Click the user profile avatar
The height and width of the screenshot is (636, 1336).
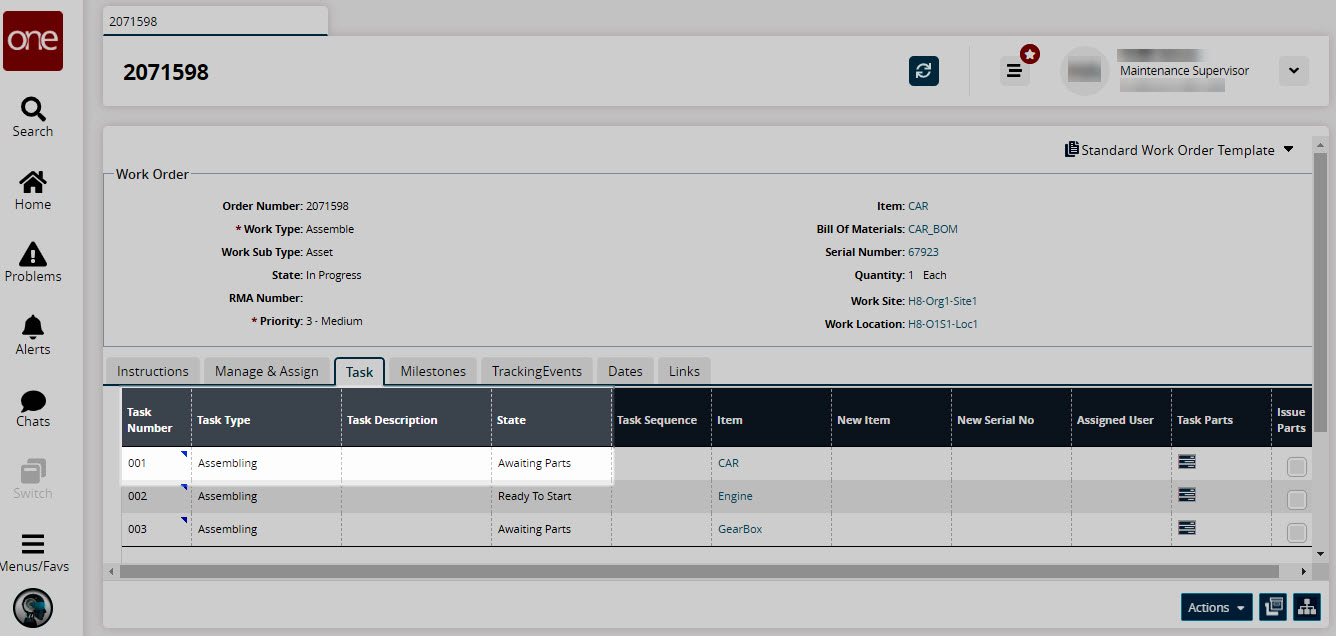1085,71
